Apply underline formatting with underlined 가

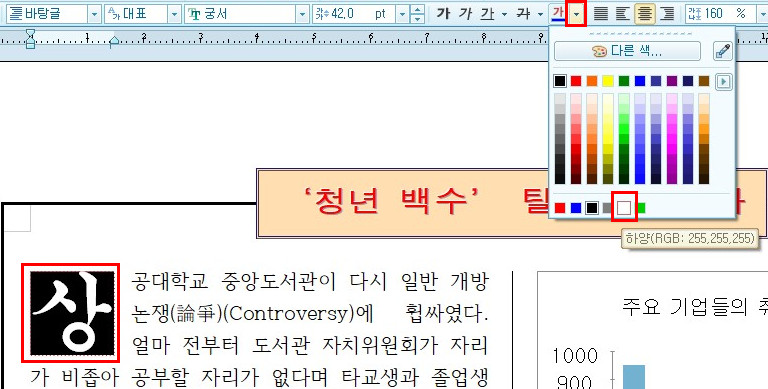click(487, 14)
